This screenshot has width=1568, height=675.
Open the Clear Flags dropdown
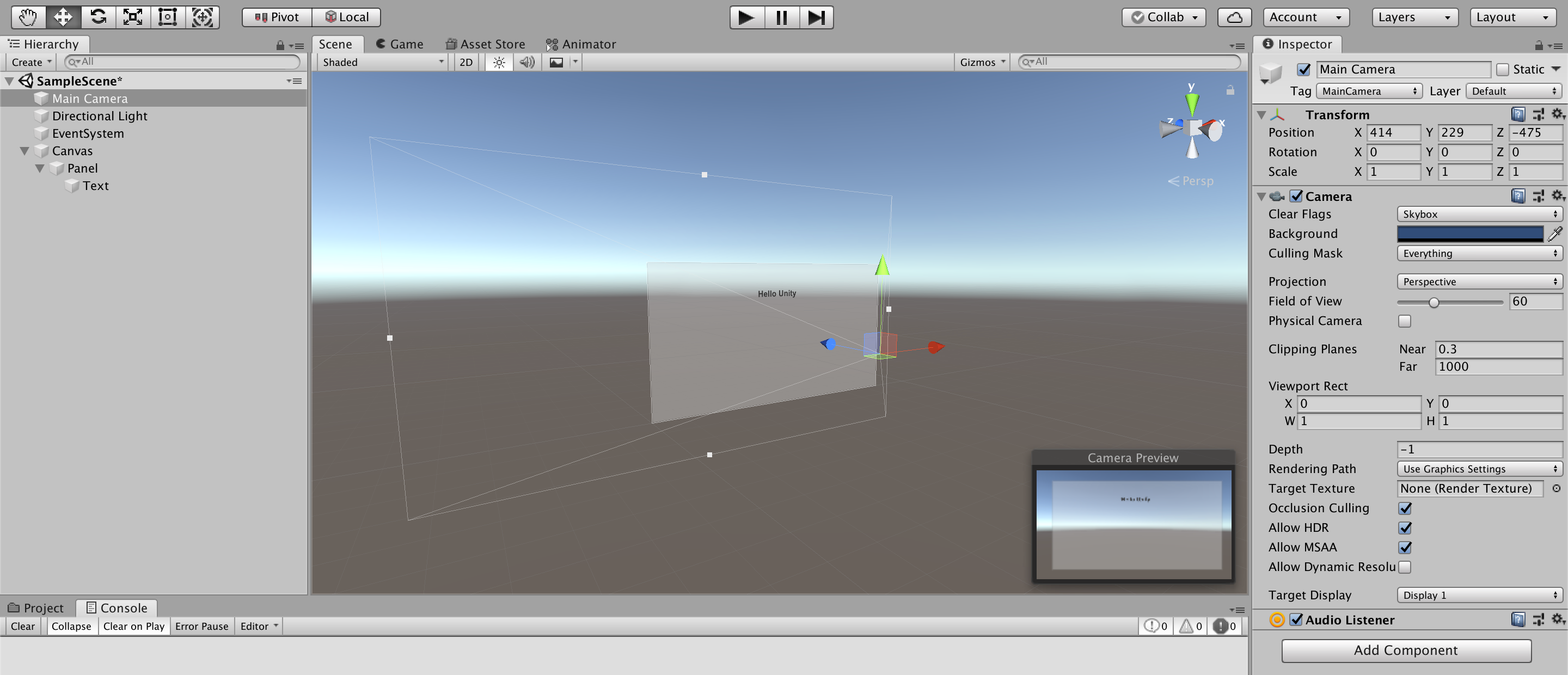click(x=1479, y=213)
